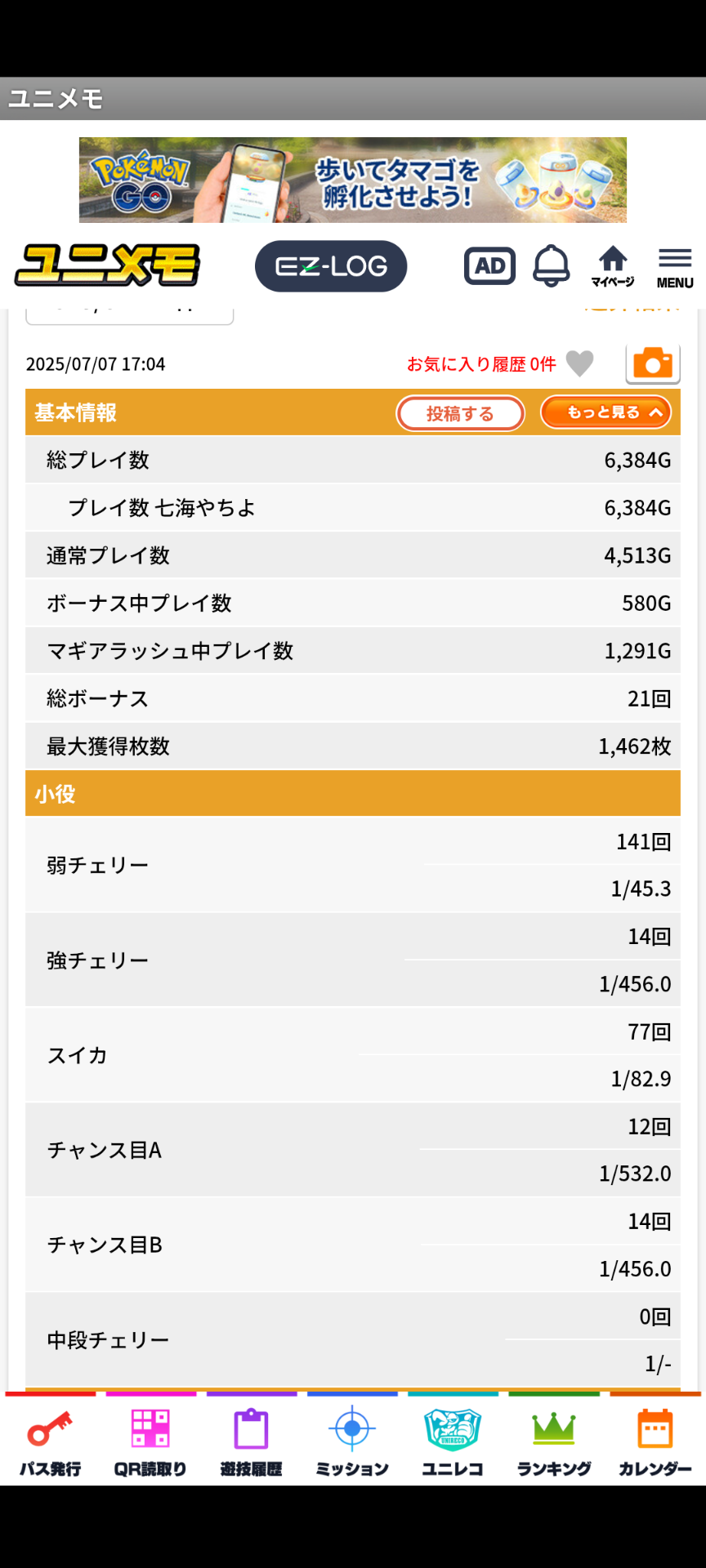Open the EZ-LOG button
The height and width of the screenshot is (1568, 706).
click(x=331, y=266)
